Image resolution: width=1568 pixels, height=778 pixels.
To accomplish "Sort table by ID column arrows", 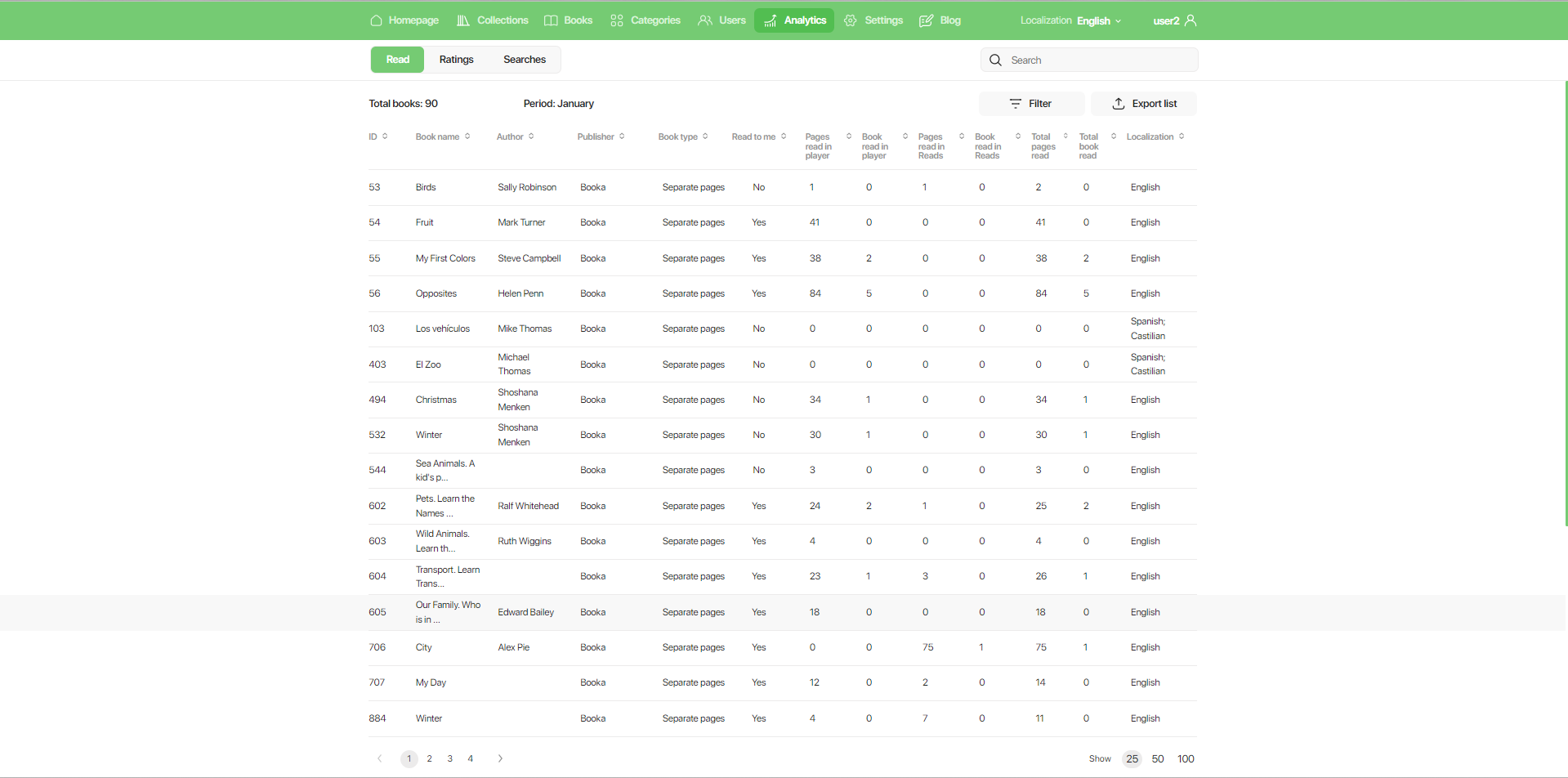I will coord(385,136).
